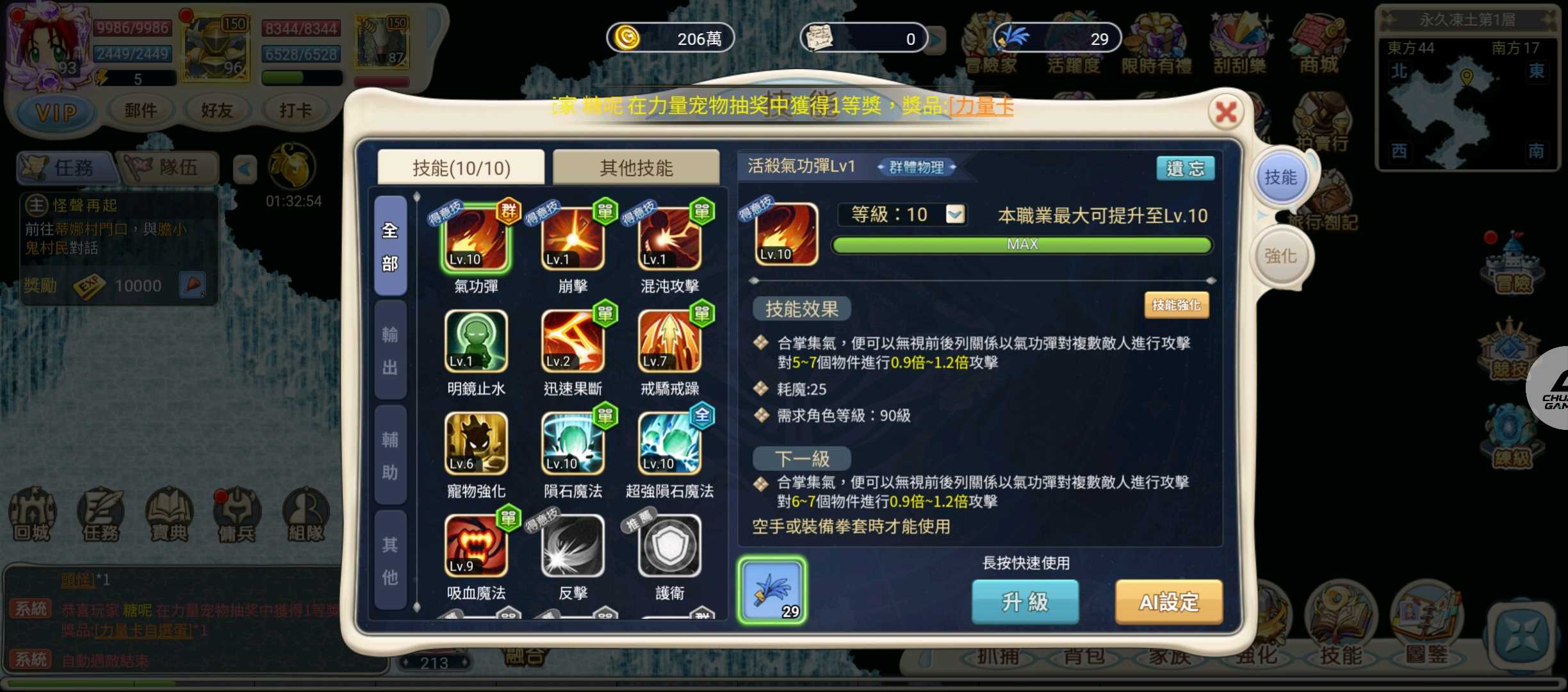Open the level 等級 dropdown arrow
The width and height of the screenshot is (1568, 692).
[954, 214]
